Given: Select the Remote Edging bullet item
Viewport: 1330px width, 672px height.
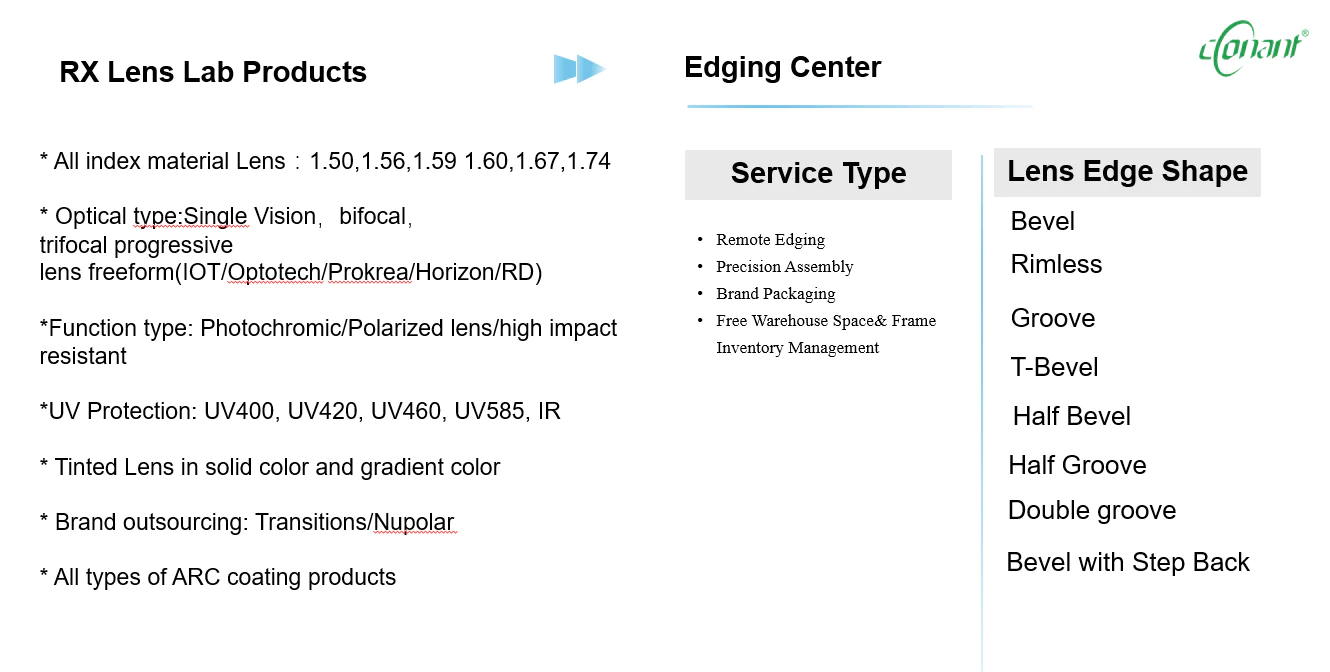Looking at the screenshot, I should tap(770, 240).
